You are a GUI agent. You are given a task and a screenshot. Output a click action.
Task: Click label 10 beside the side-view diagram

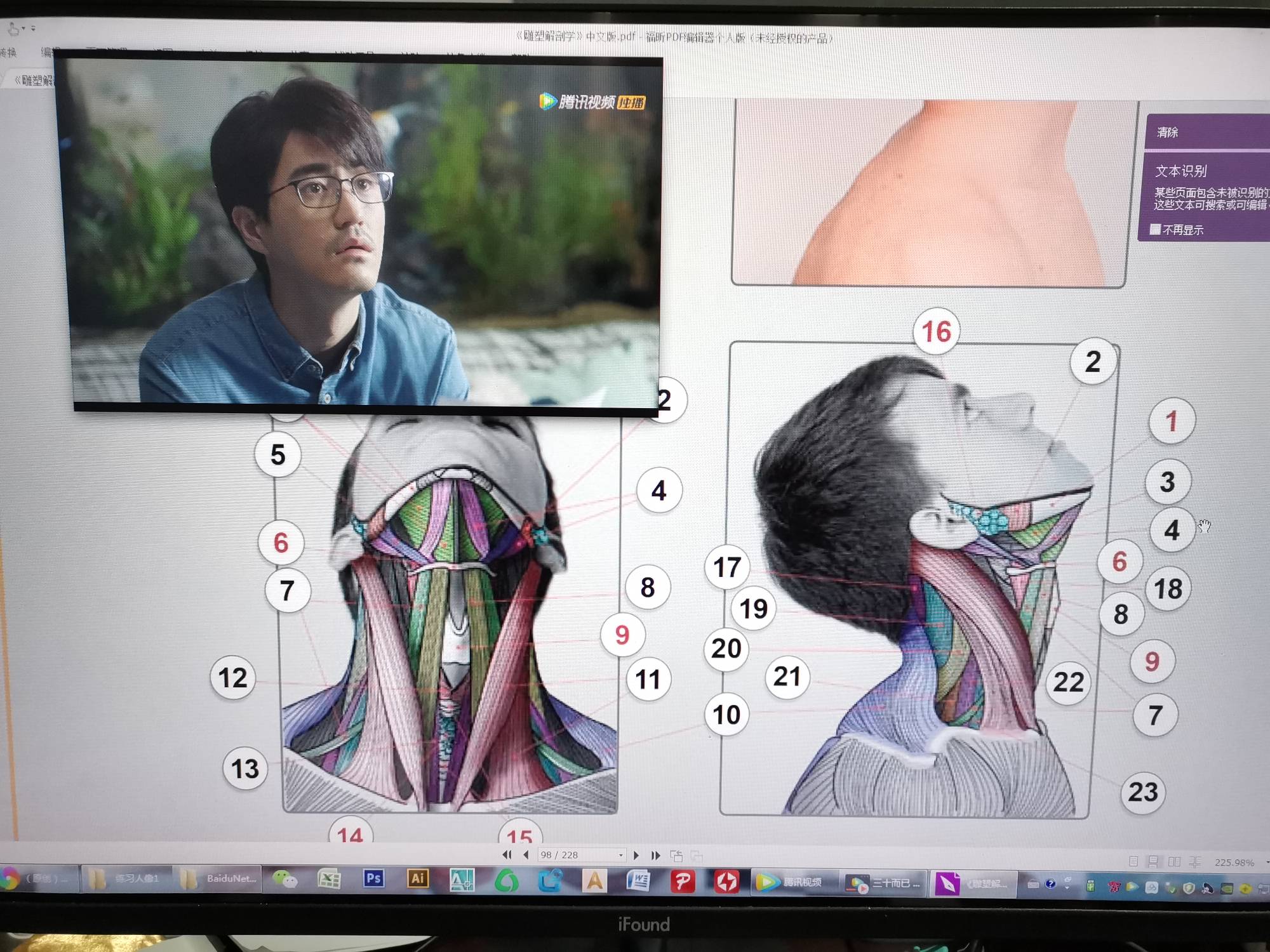pos(726,715)
